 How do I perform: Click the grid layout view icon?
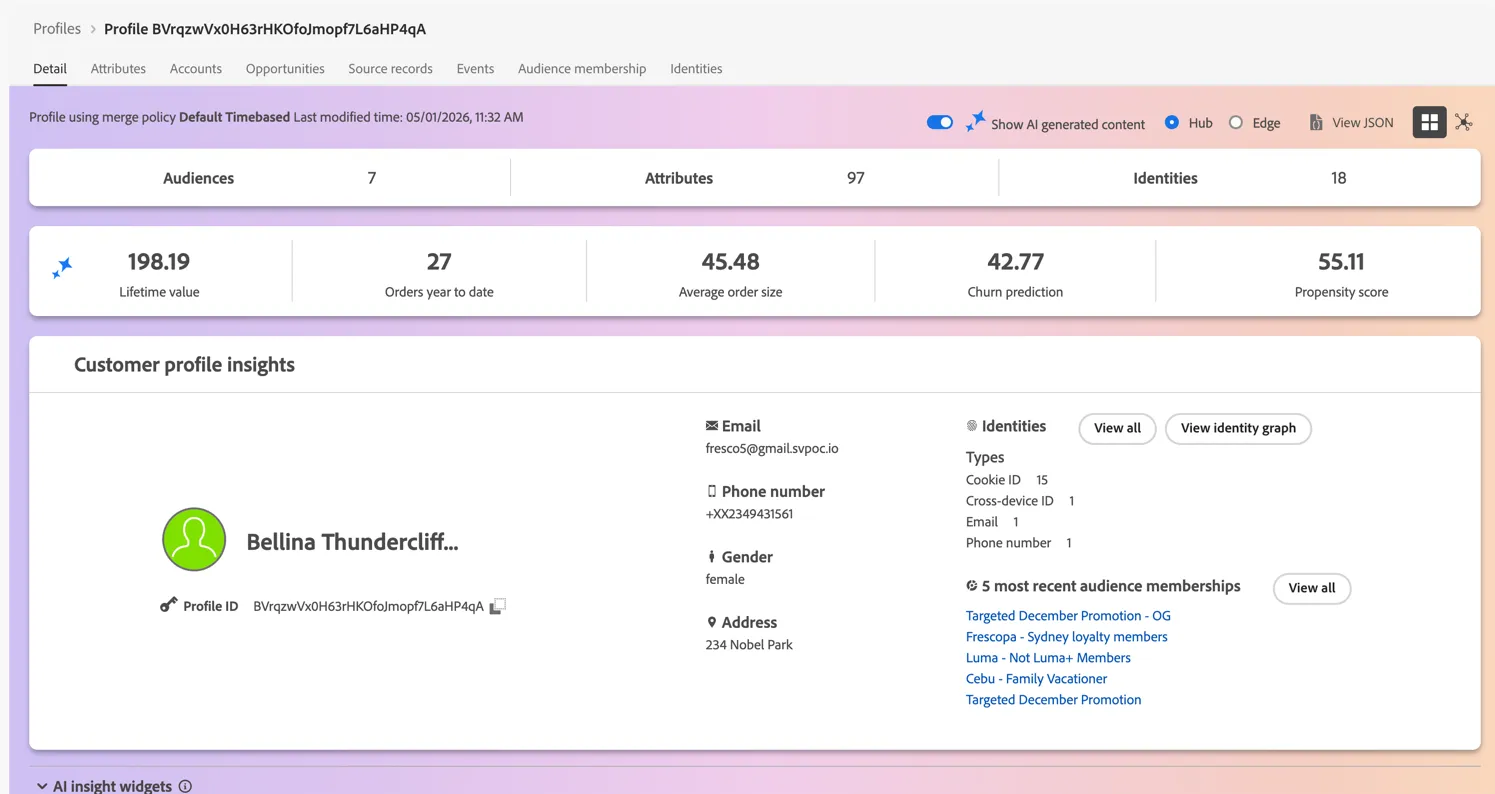pyautogui.click(x=1429, y=122)
